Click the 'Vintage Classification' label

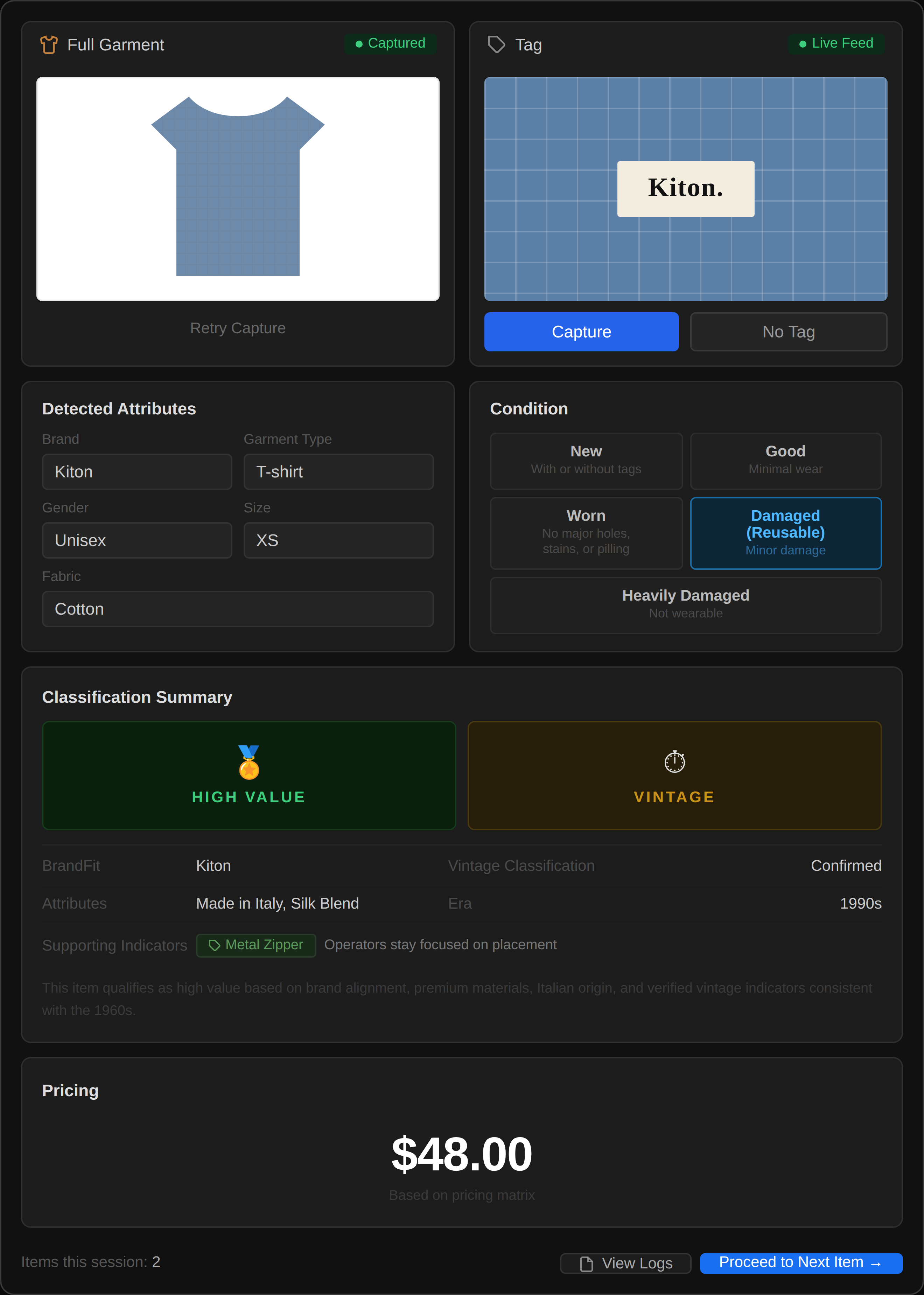coord(521,866)
